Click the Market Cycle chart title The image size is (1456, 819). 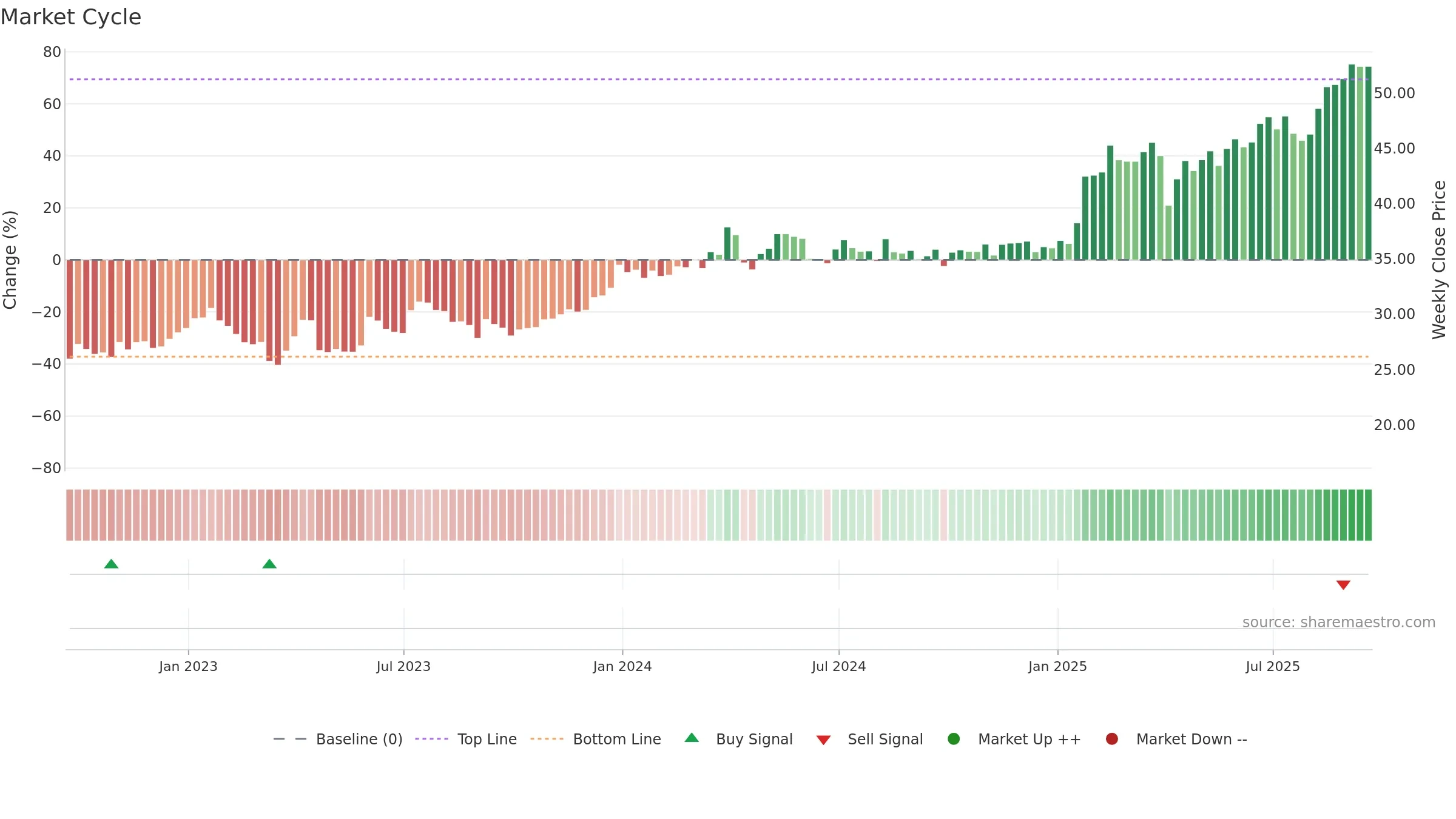pyautogui.click(x=71, y=17)
